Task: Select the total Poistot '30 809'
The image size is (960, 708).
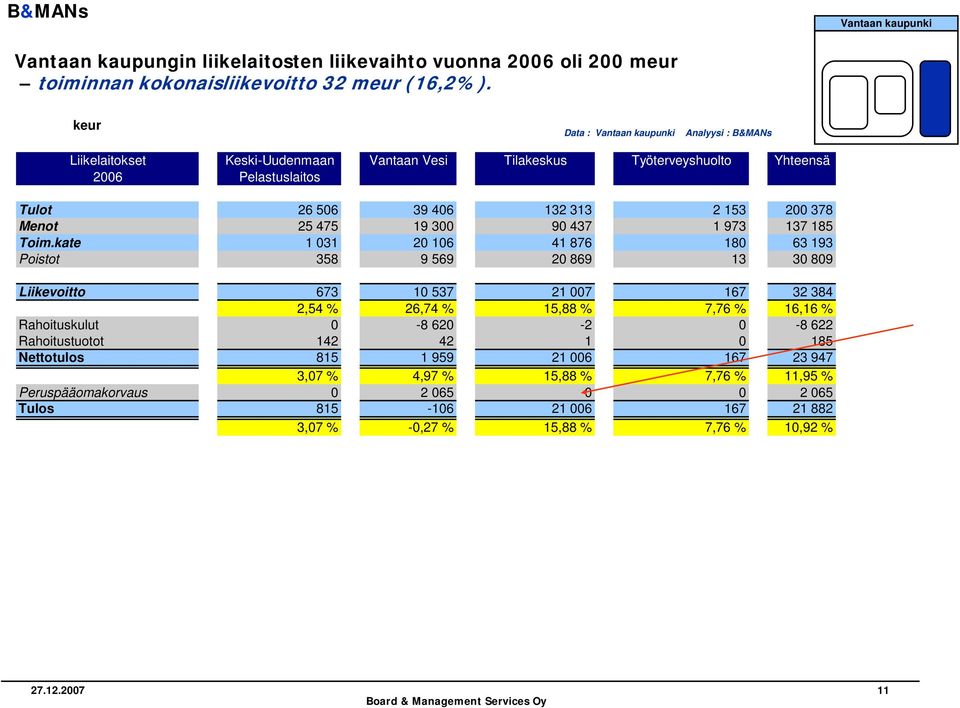Action: tap(812, 259)
